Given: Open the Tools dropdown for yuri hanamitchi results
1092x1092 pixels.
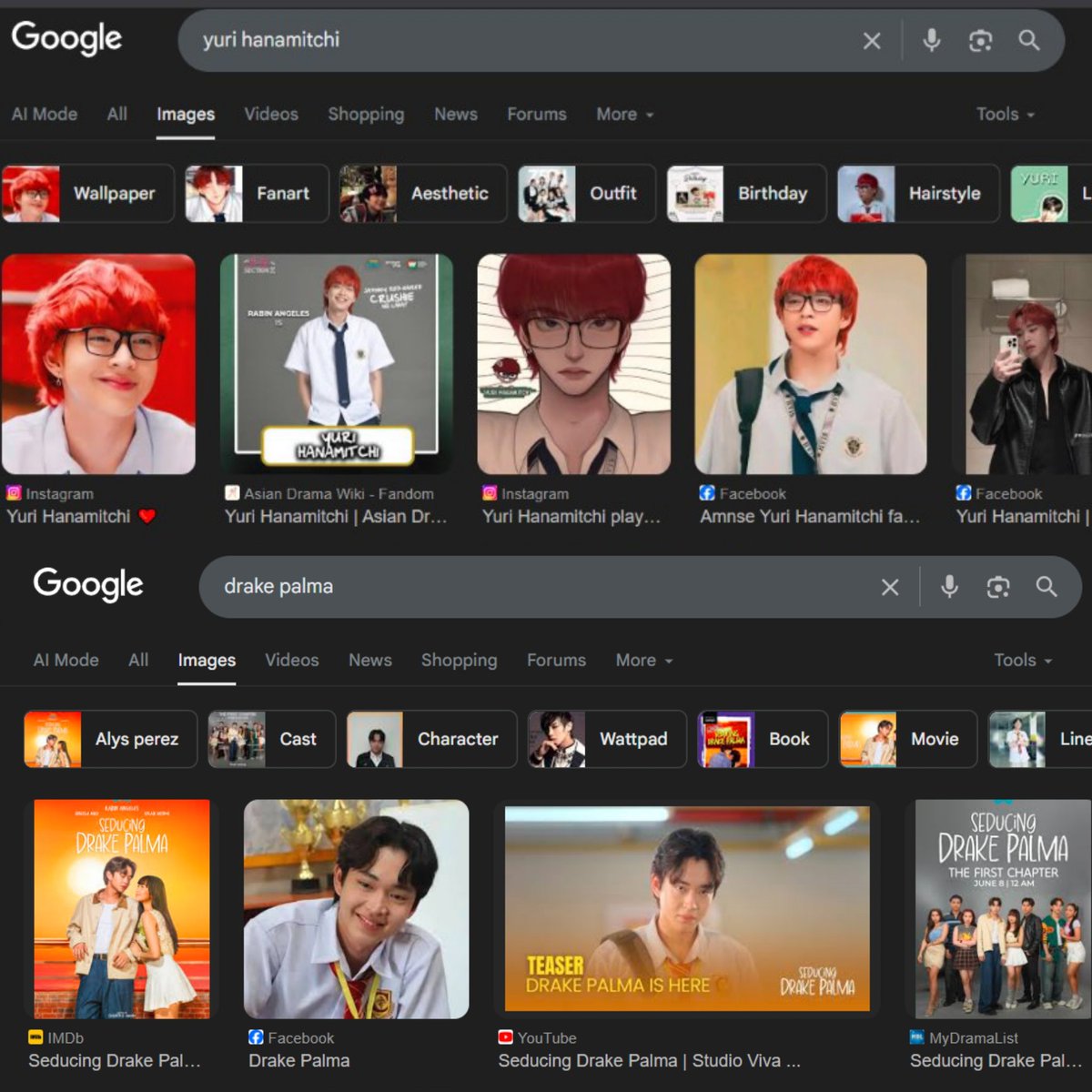Looking at the screenshot, I should point(1006,115).
